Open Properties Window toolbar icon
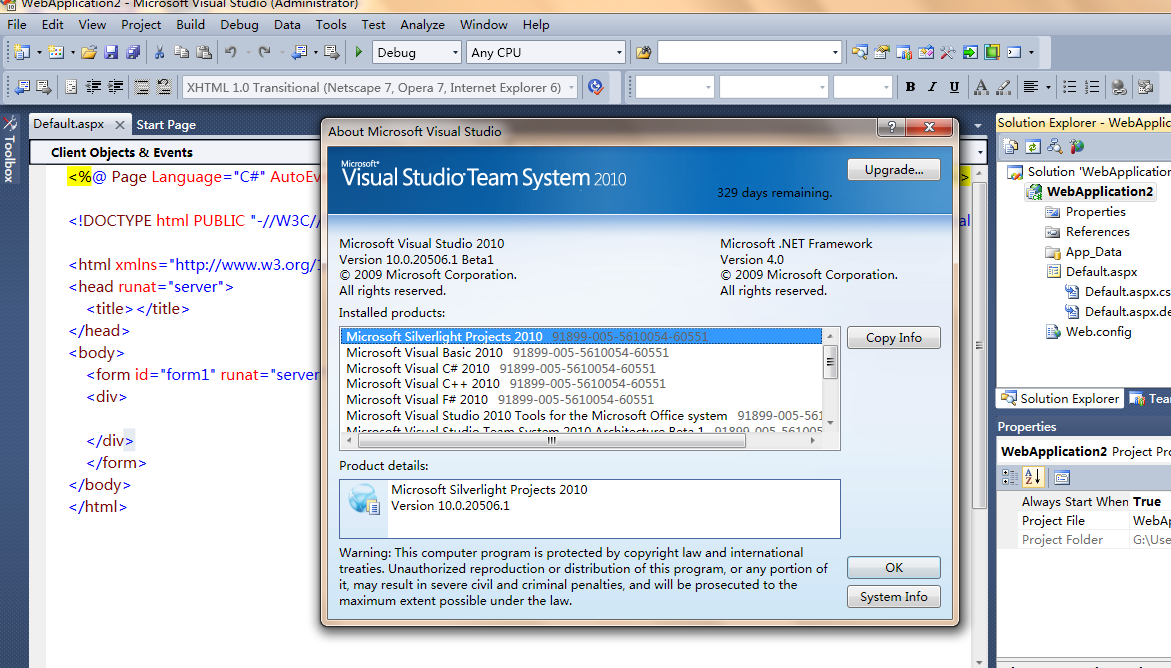The width and height of the screenshot is (1171, 668). point(882,52)
